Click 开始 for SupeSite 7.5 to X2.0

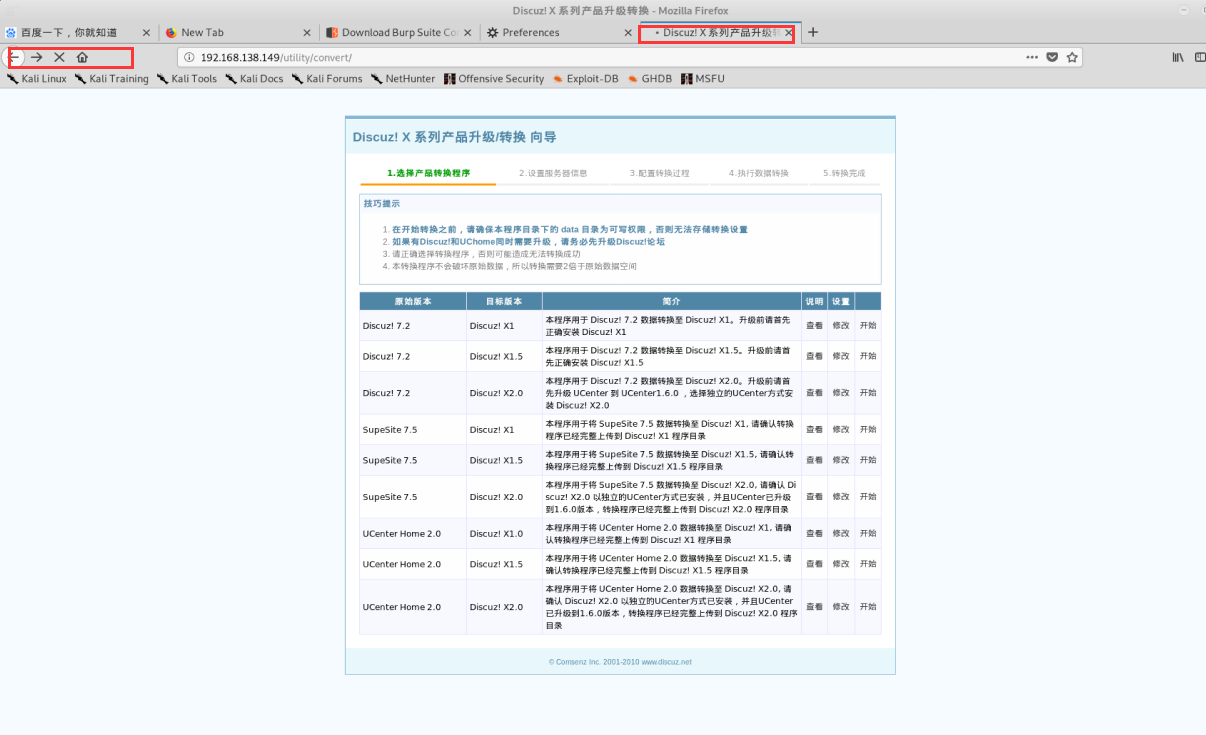pos(868,497)
